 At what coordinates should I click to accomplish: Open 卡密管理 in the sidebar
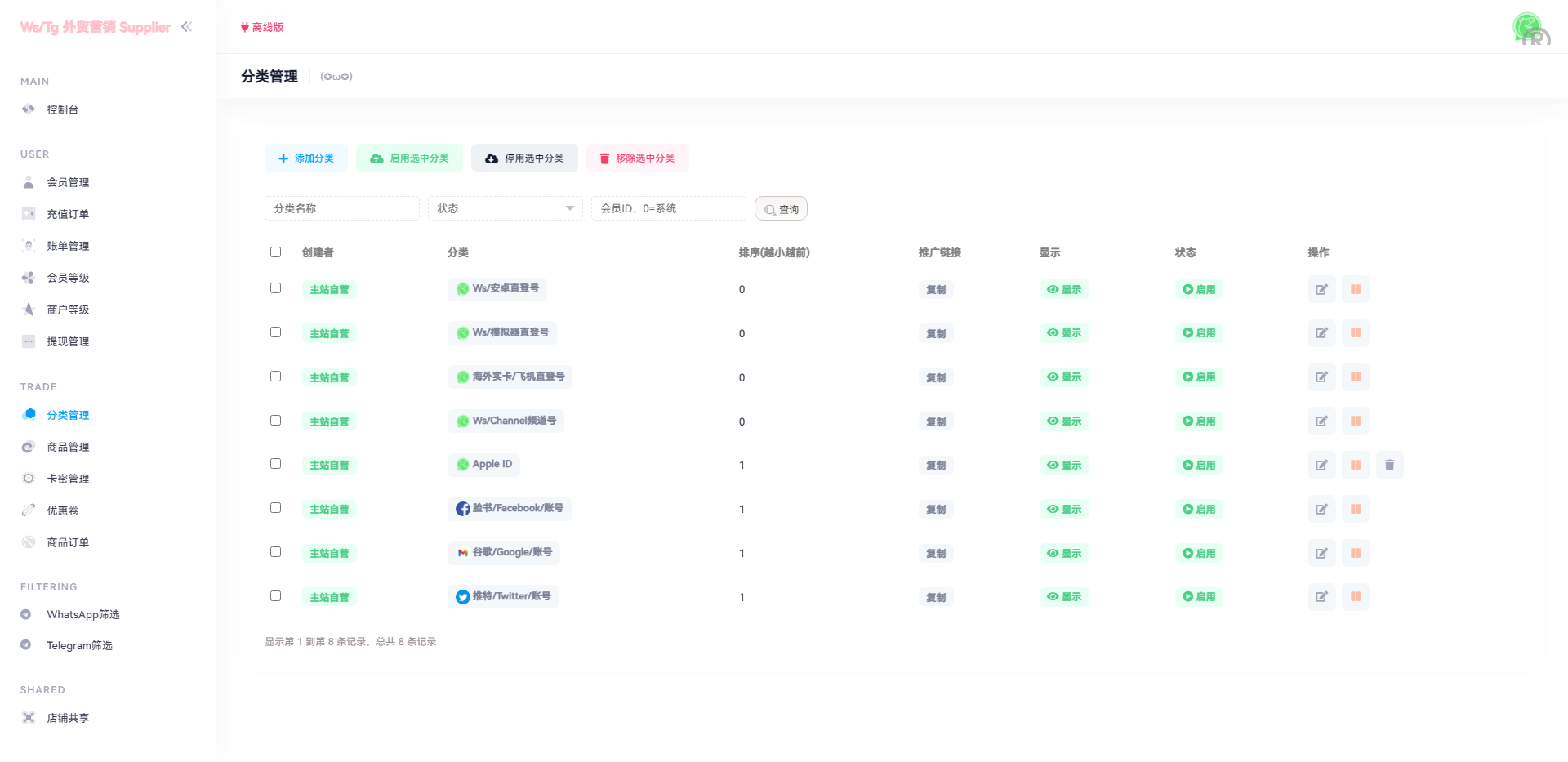pyautogui.click(x=68, y=479)
